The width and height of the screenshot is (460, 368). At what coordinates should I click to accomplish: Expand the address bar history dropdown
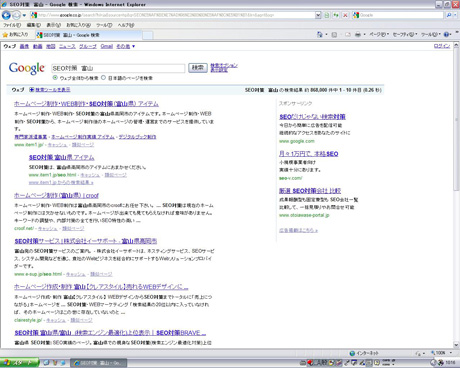[318, 15]
